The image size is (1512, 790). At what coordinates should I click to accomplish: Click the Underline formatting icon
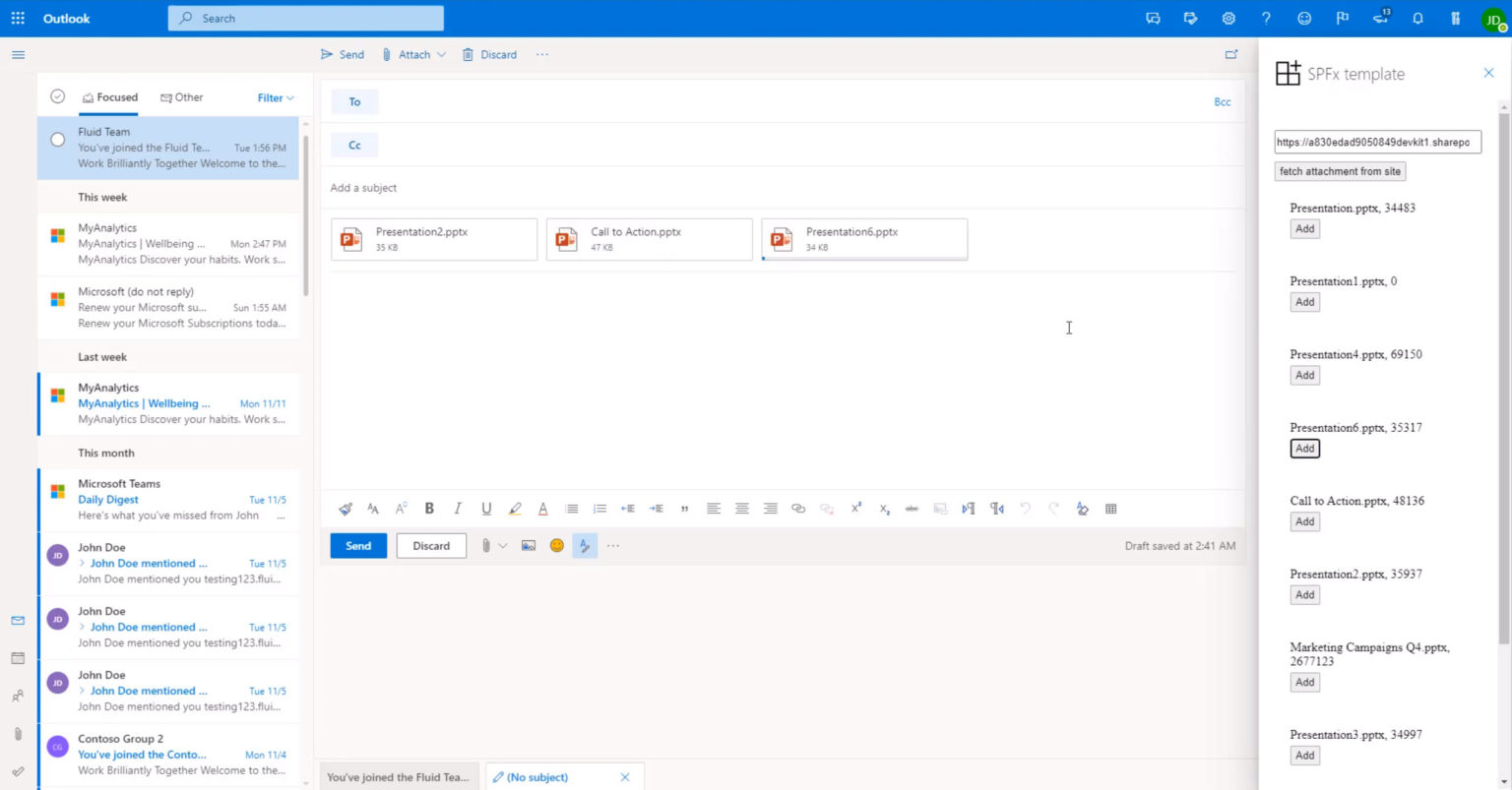point(486,509)
